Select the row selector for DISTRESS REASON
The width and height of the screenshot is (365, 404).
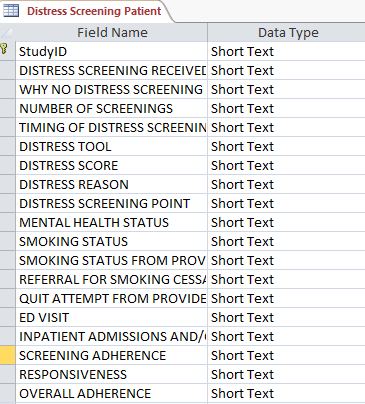coord(7,184)
